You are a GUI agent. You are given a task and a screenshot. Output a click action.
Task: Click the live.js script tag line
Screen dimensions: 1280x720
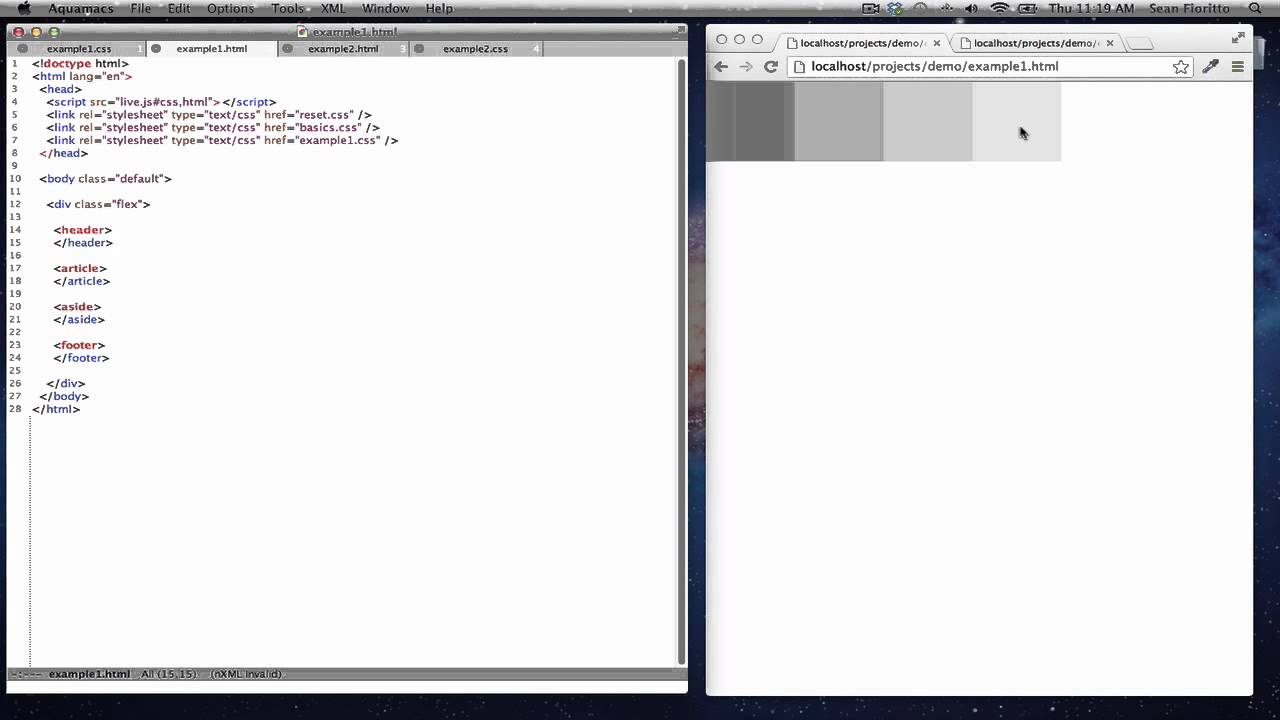(161, 102)
